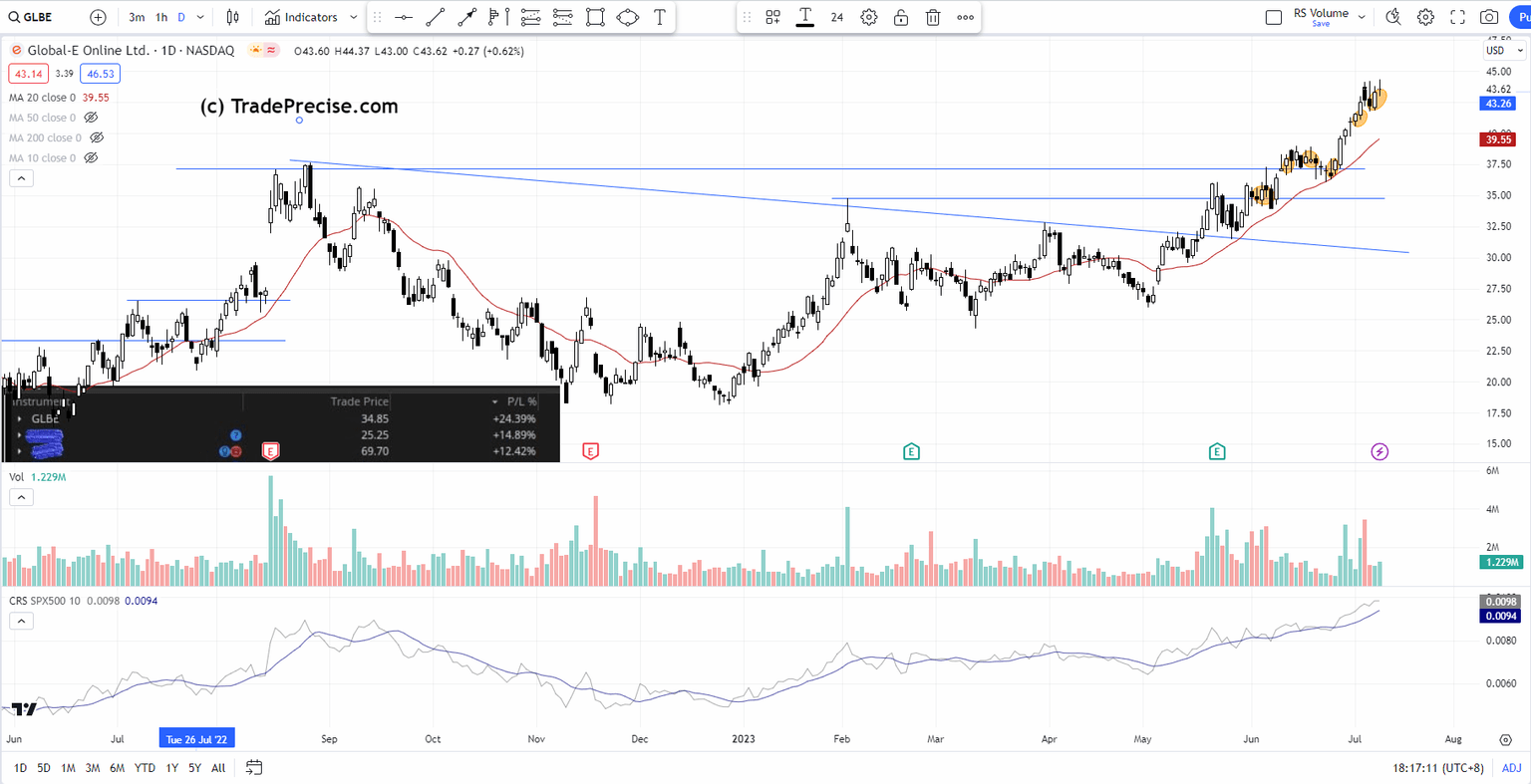
Task: Select the Trend Line drawing tool
Action: [x=436, y=17]
